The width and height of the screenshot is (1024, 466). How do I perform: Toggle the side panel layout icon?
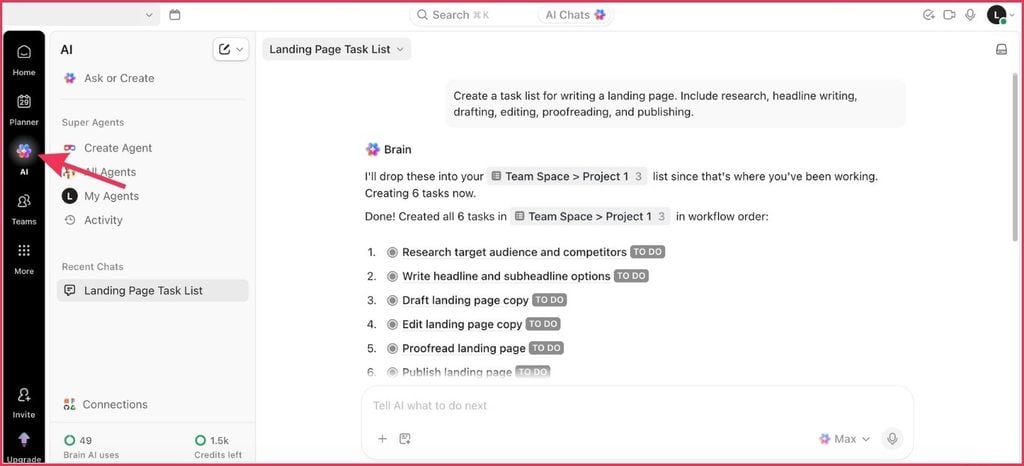(x=1001, y=50)
